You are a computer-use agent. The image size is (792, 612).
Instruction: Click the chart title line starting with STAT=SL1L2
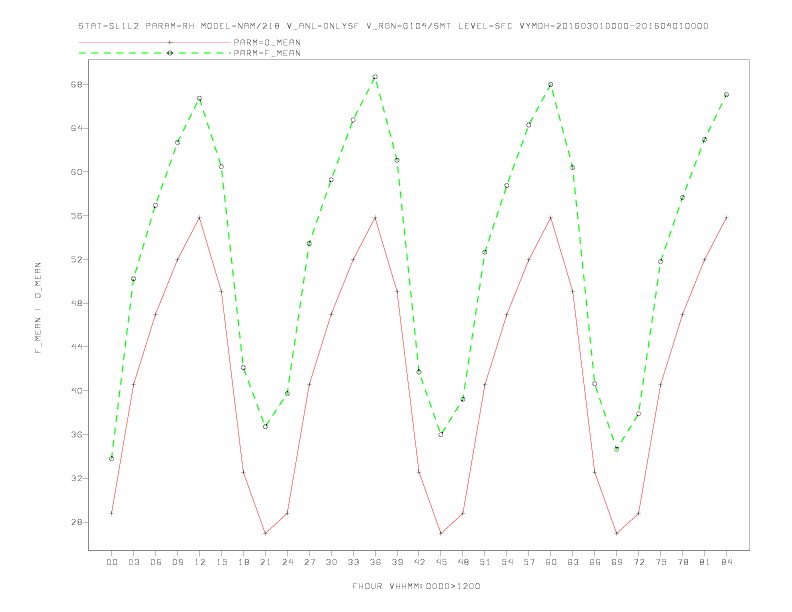pyautogui.click(x=393, y=26)
